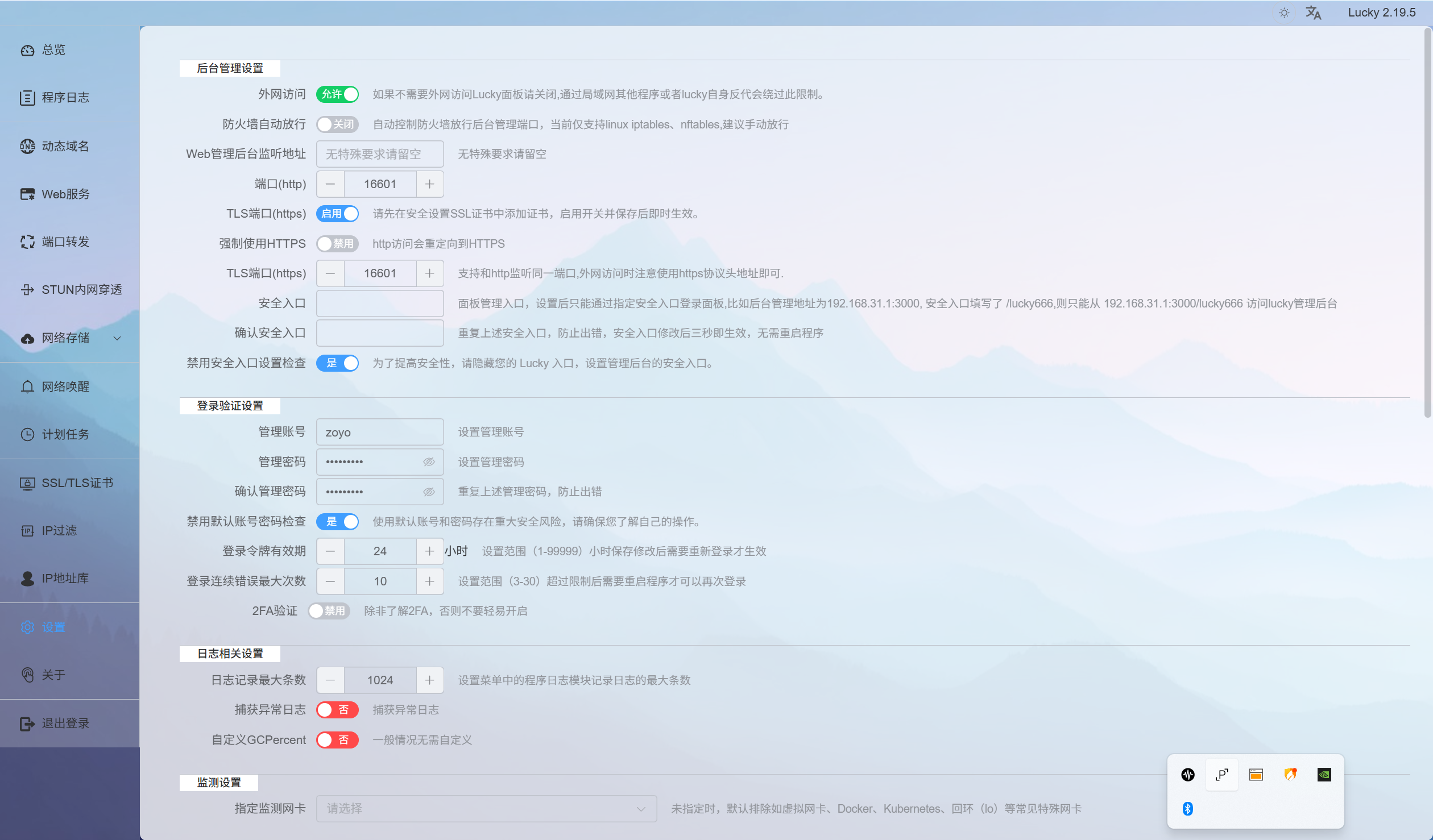Click the Bluetooth tray icon
Image resolution: width=1433 pixels, height=840 pixels.
(x=1188, y=809)
